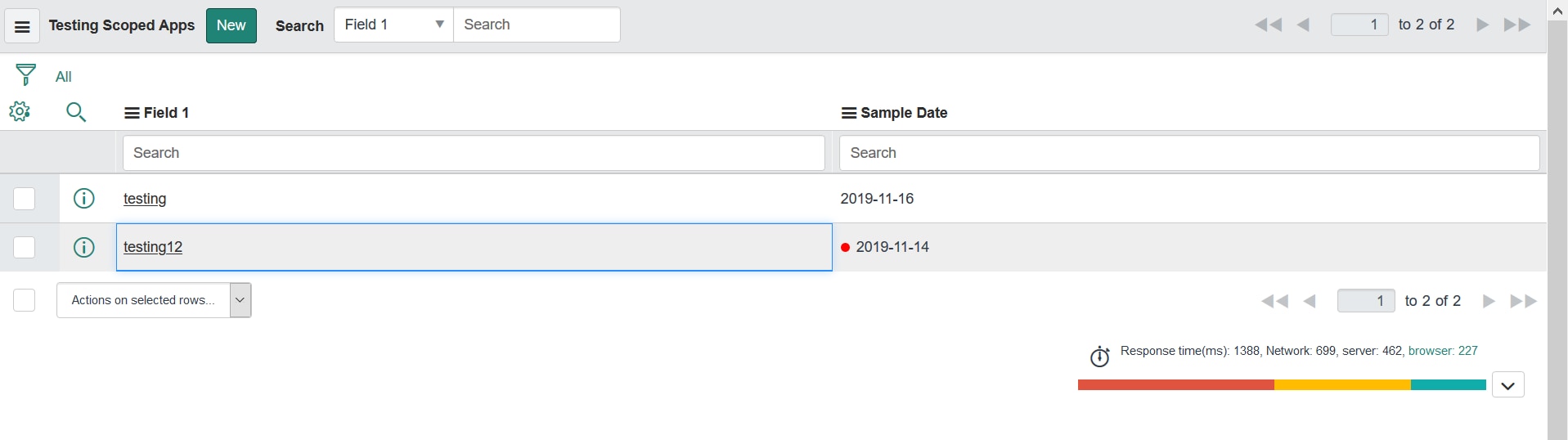Click the response time stopwatch icon
The height and width of the screenshot is (440, 1568).
pos(1099,357)
